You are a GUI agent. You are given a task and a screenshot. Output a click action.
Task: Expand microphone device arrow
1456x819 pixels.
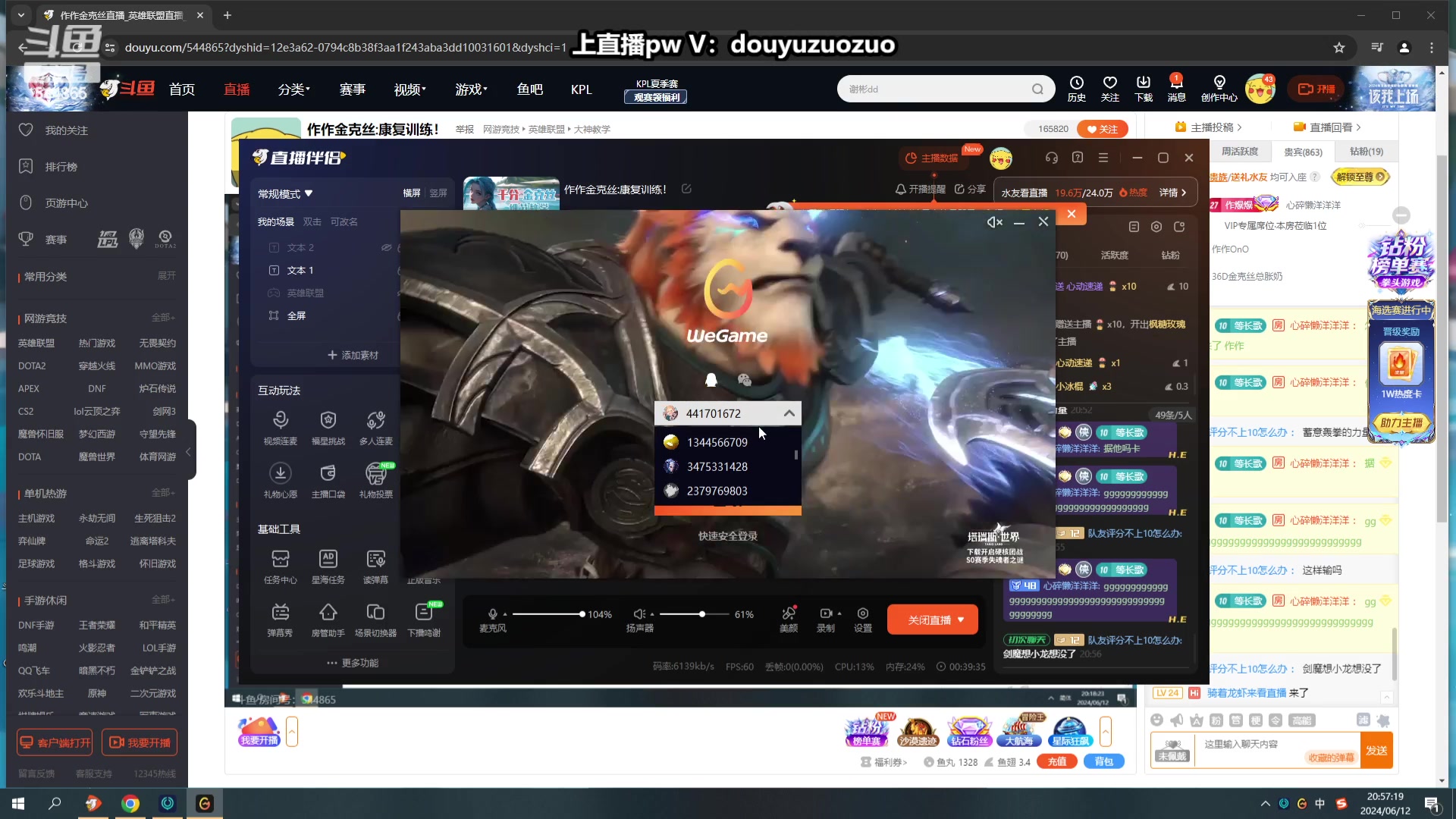coord(505,614)
